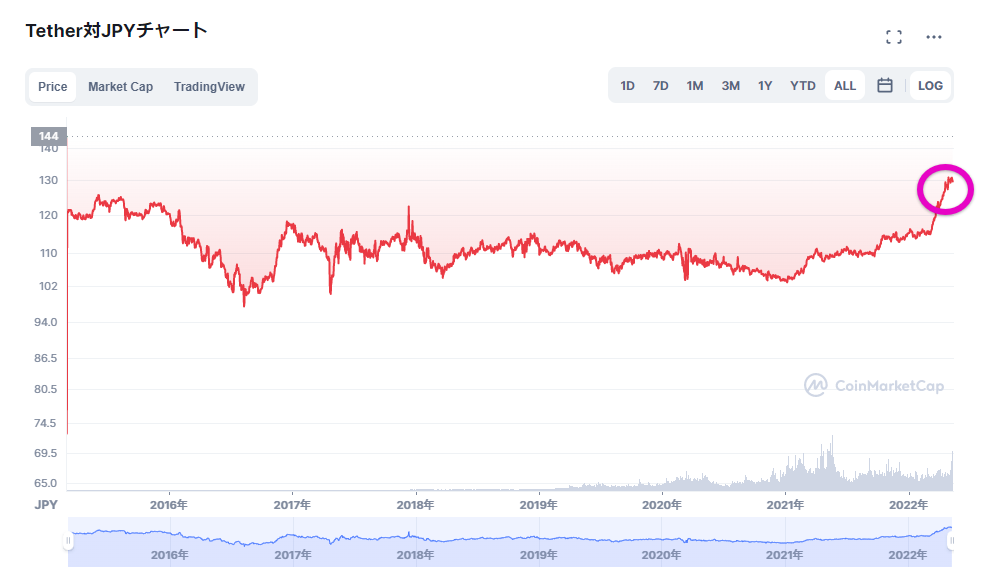
Task: Click the 2017年 label on the chart axis
Action: pyautogui.click(x=292, y=505)
